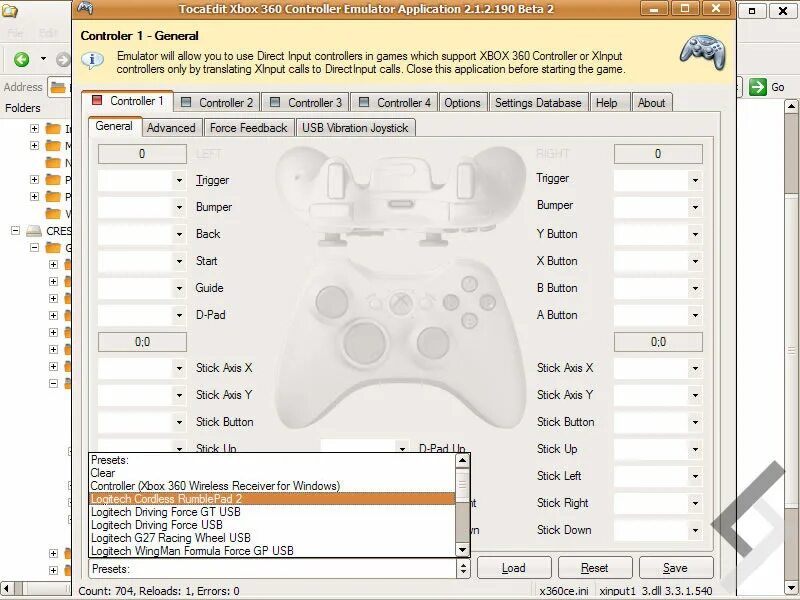Open the B Button dropdown

tap(695, 288)
